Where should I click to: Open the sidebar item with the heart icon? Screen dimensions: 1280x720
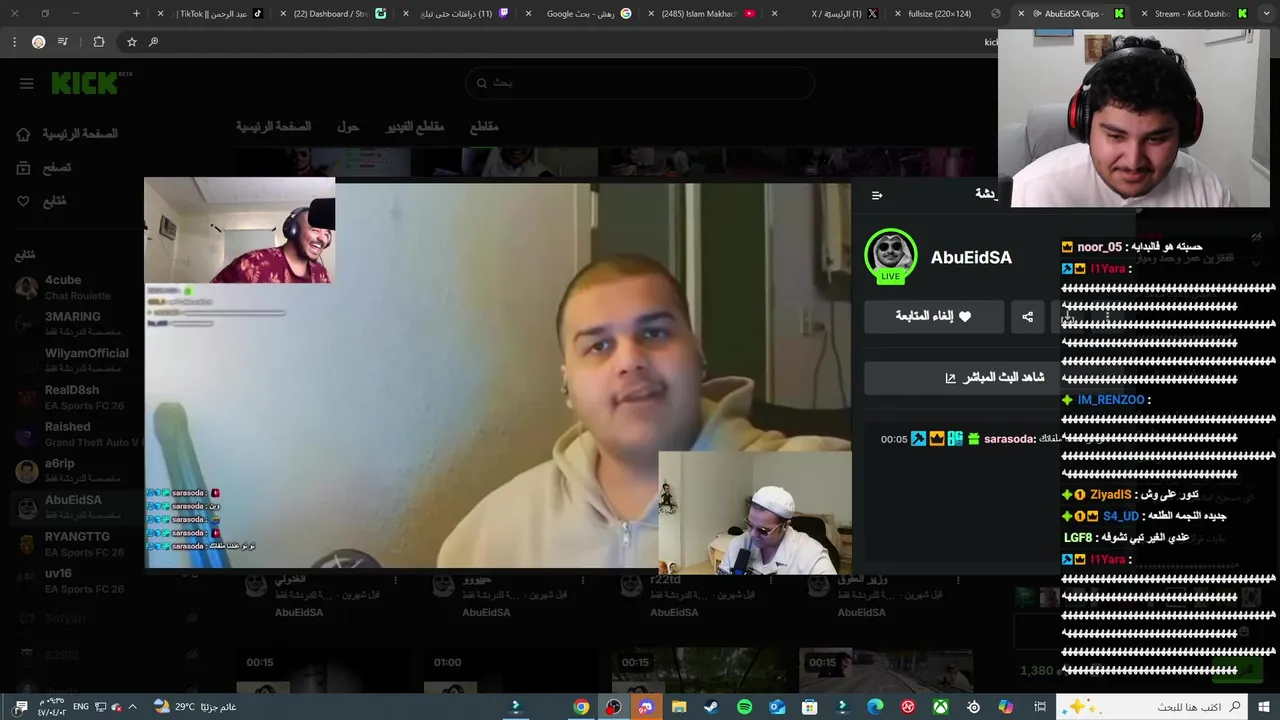click(42, 201)
